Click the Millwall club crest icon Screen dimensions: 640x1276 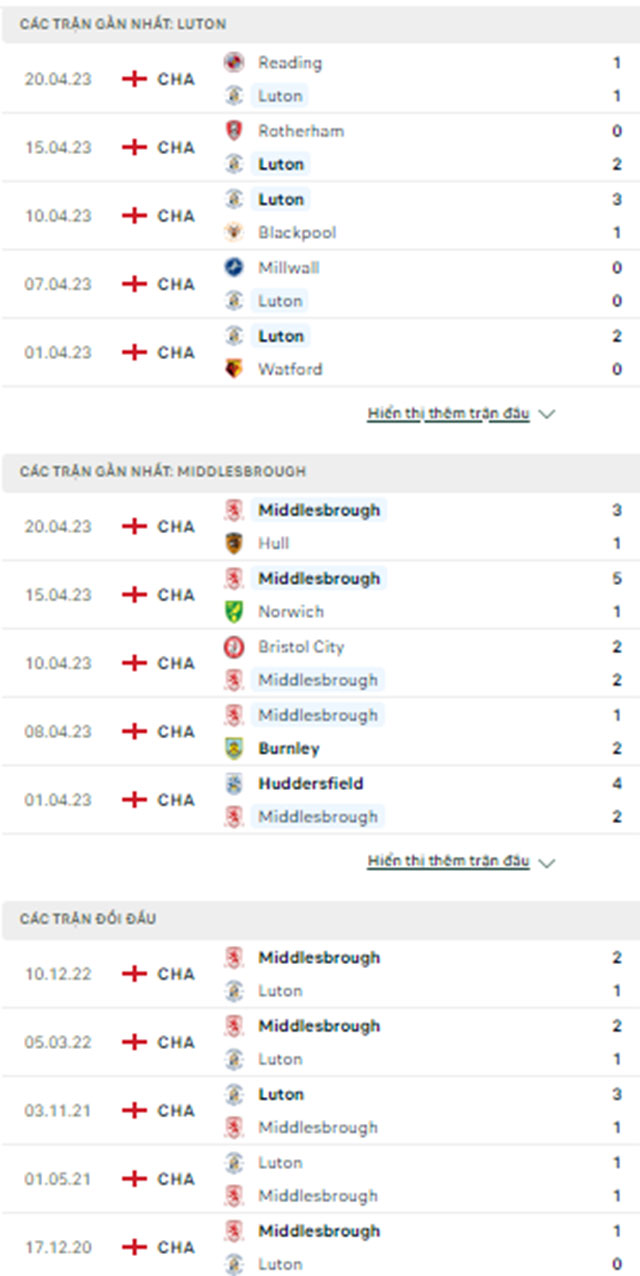tap(234, 267)
